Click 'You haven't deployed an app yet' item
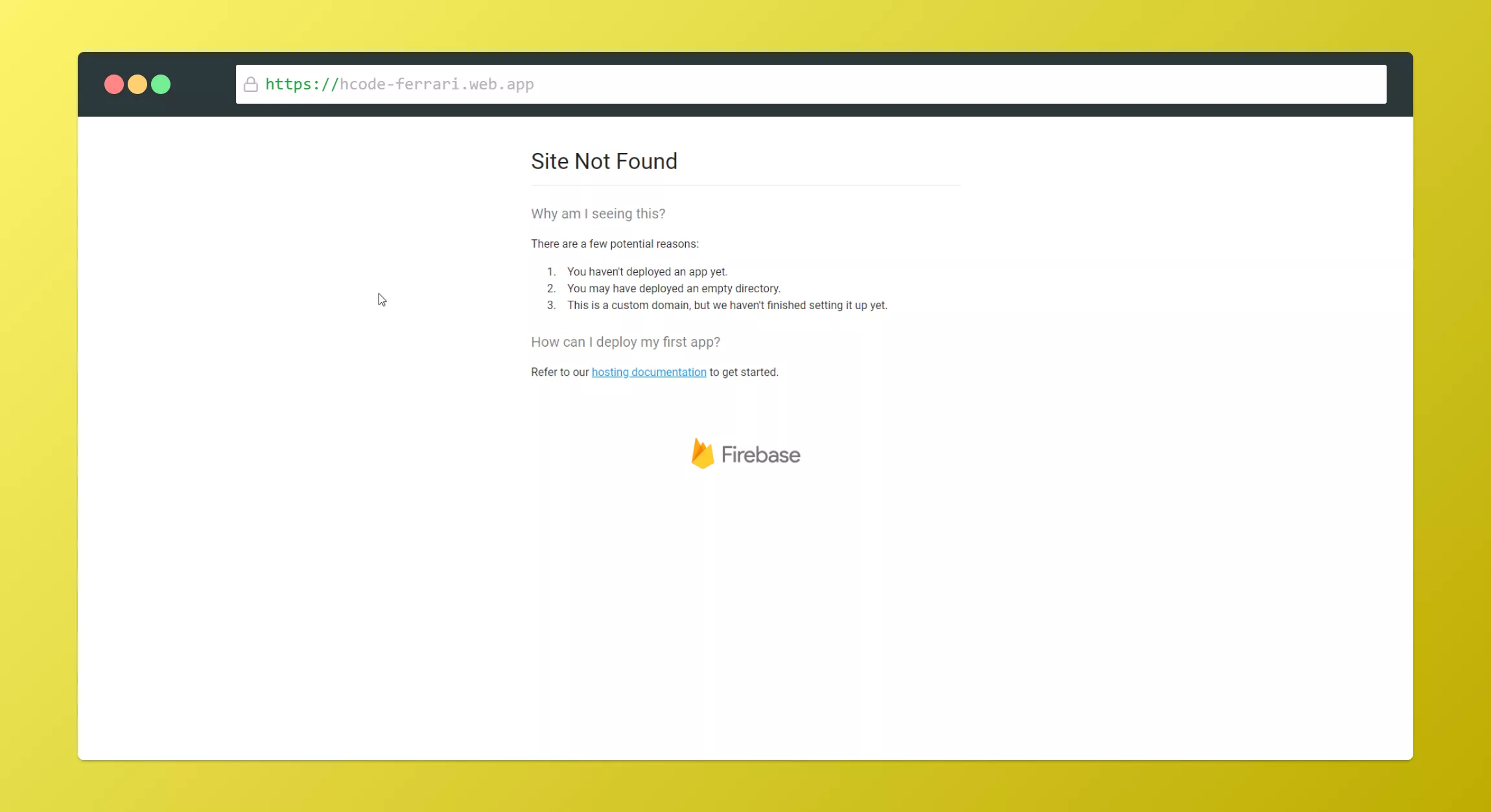This screenshot has height=812, width=1491. [x=647, y=272]
